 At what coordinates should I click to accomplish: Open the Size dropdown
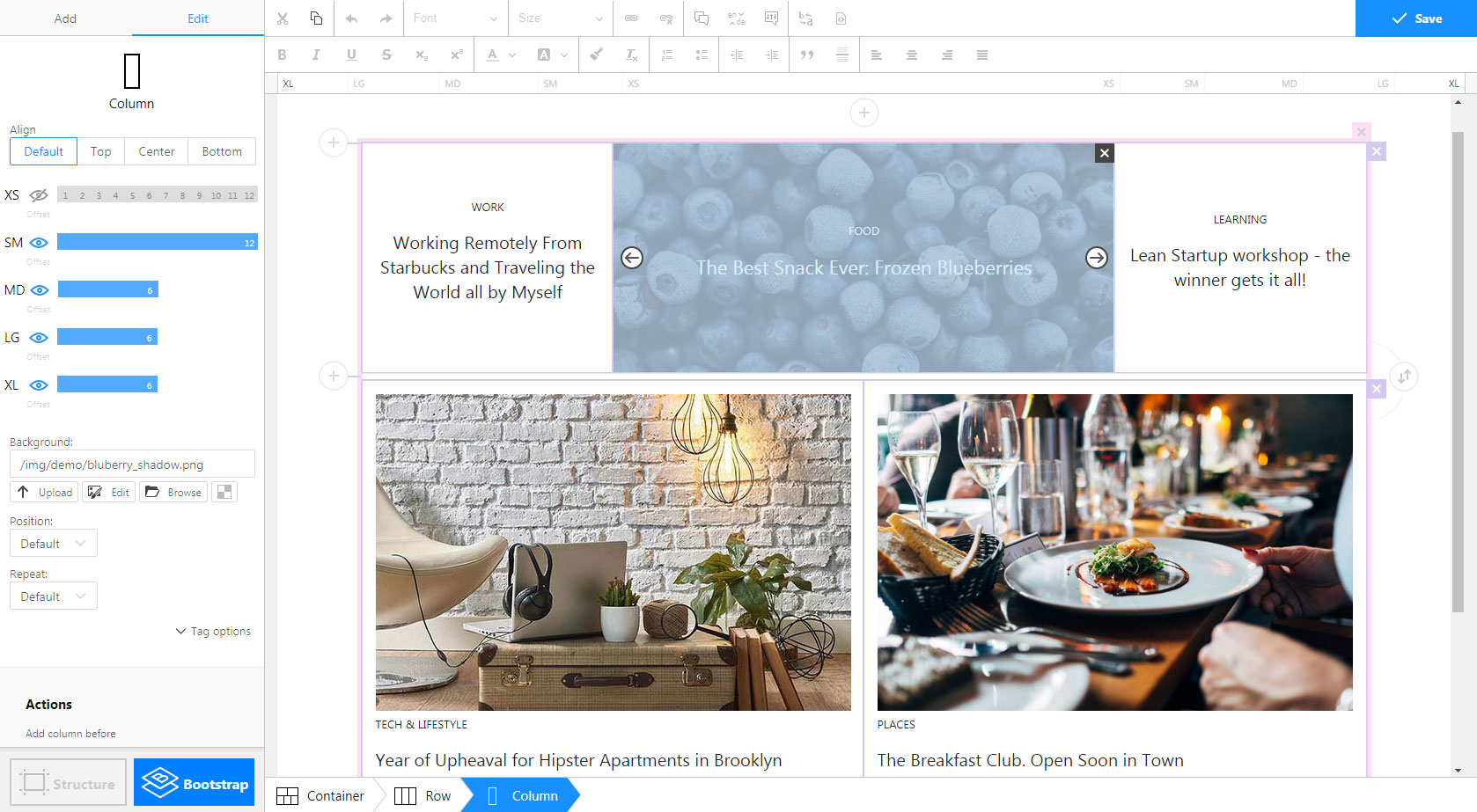point(561,18)
